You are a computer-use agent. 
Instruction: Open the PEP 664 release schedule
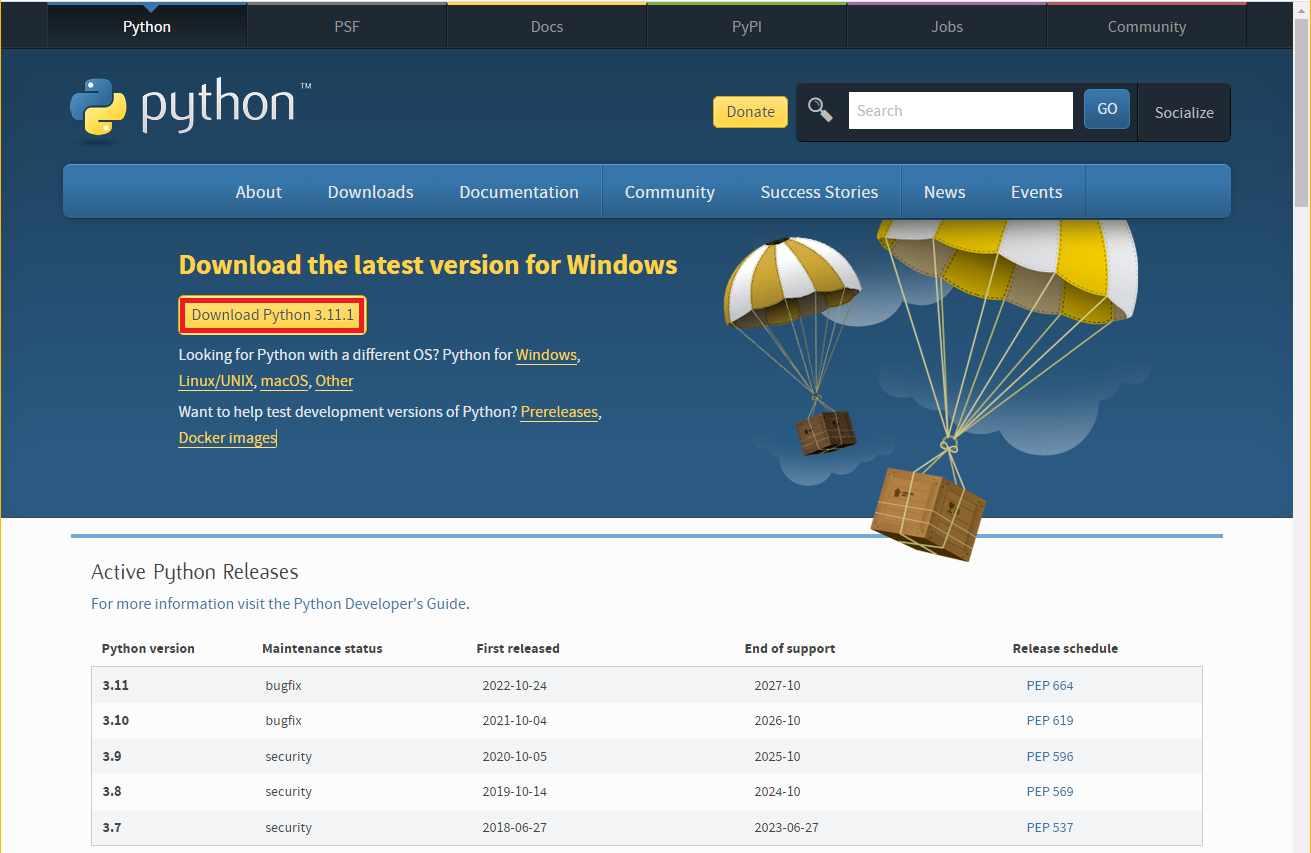[x=1050, y=686]
